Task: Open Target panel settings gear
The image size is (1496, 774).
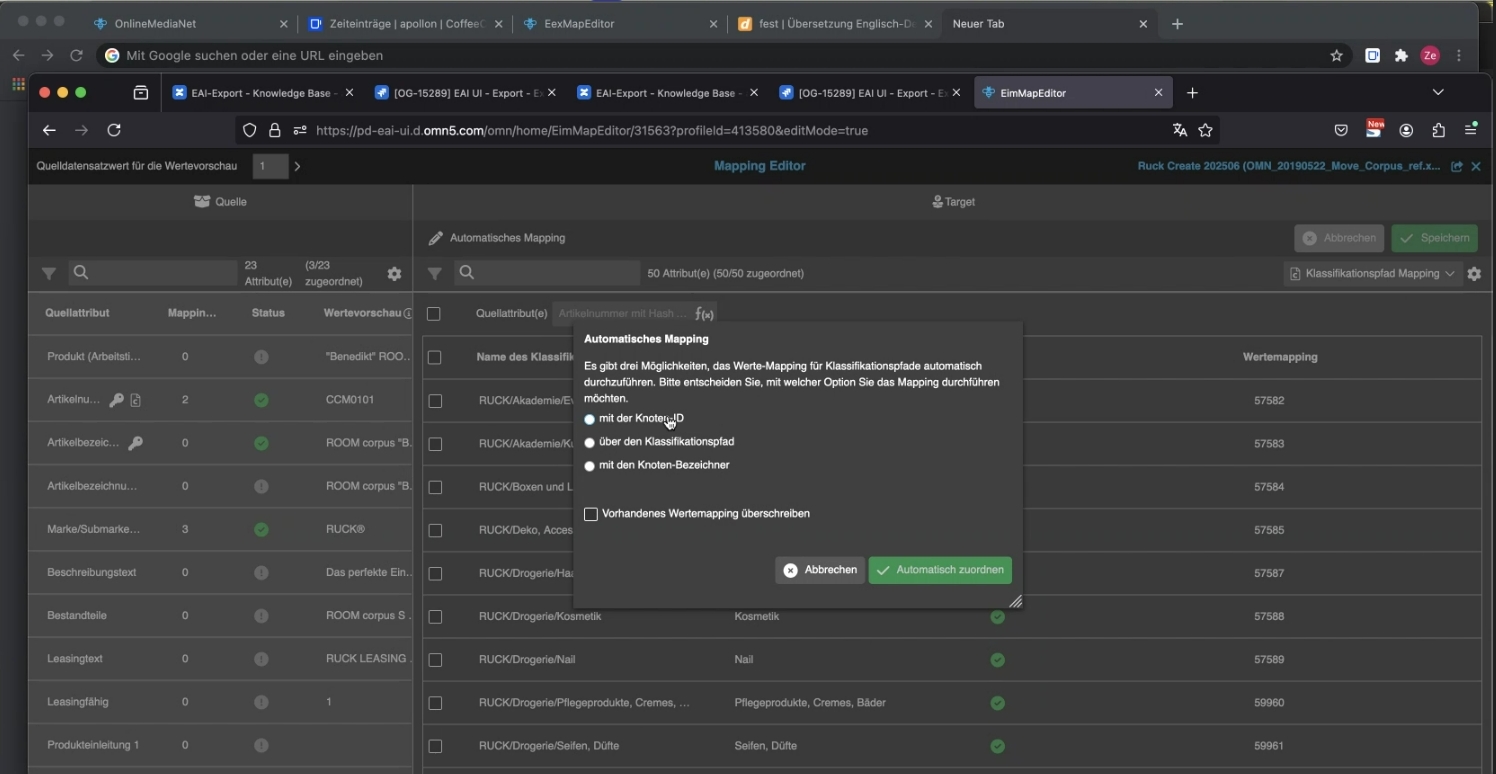Action: pyautogui.click(x=1473, y=274)
